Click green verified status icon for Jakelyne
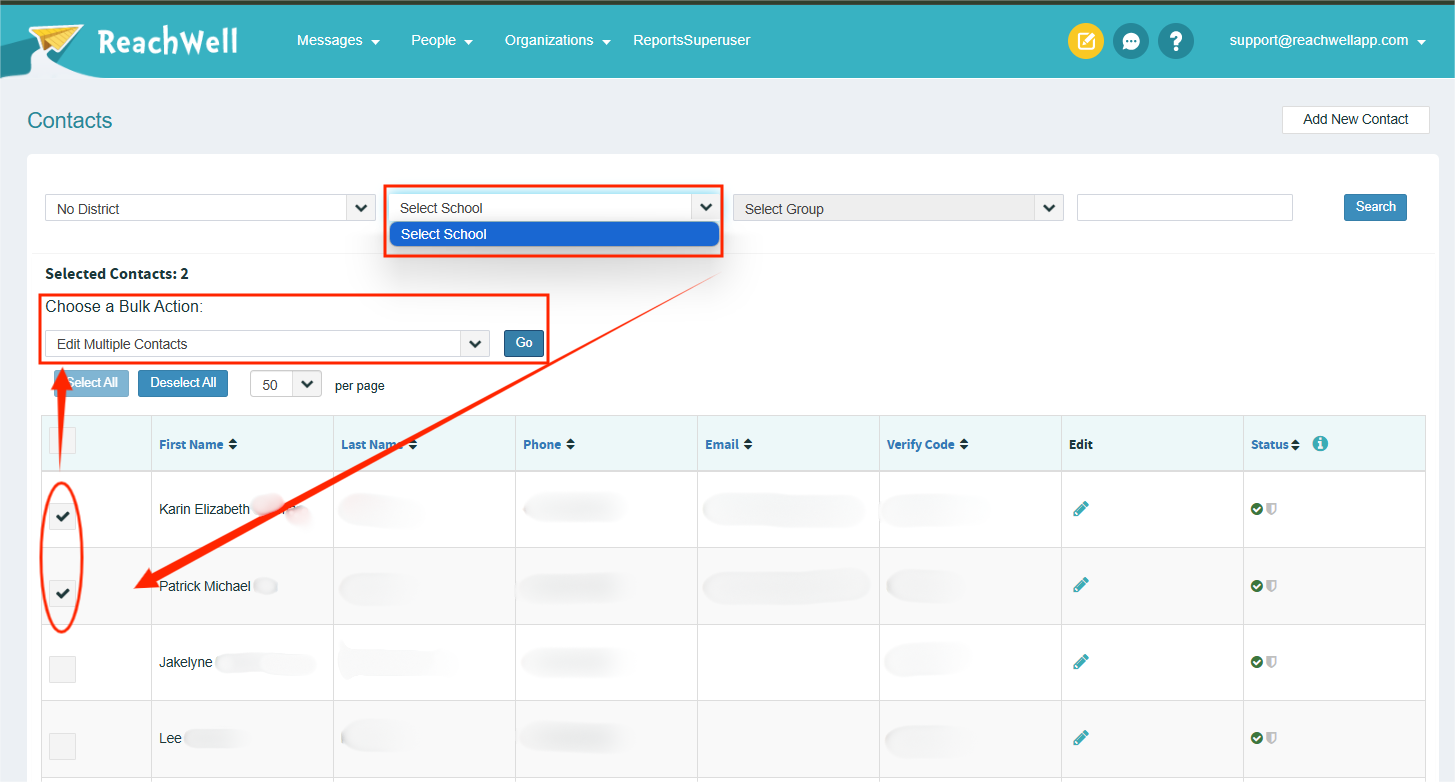This screenshot has height=782, width=1455. coord(1257,662)
